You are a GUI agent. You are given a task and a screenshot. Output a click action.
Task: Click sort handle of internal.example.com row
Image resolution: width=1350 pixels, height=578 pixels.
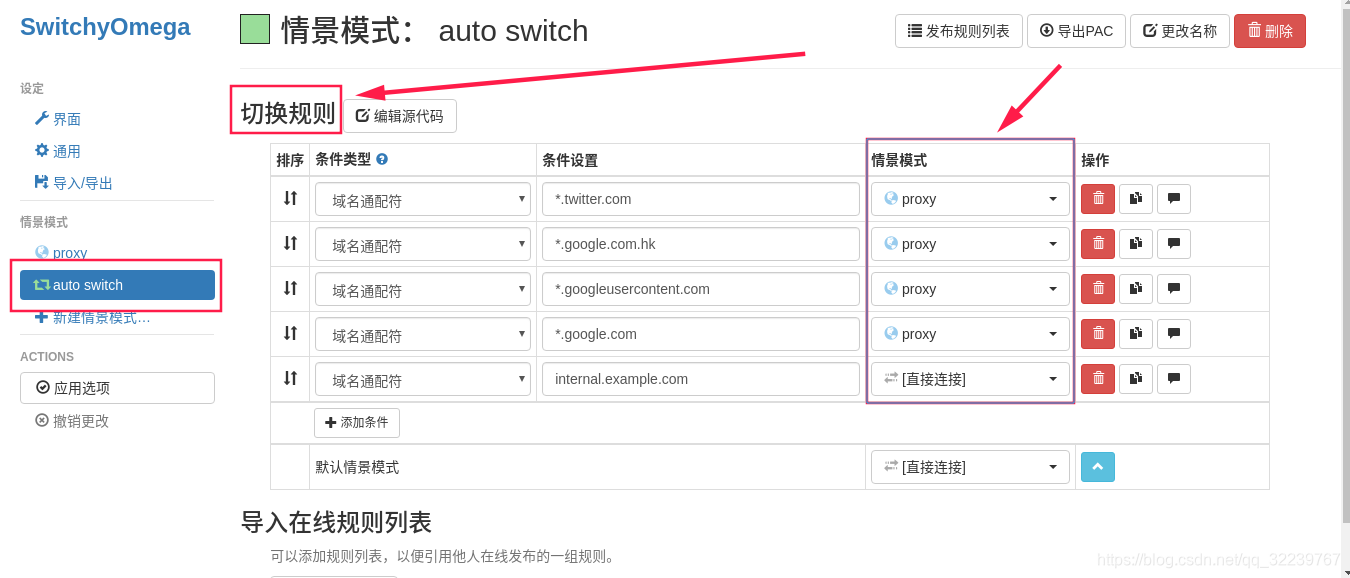(x=290, y=378)
